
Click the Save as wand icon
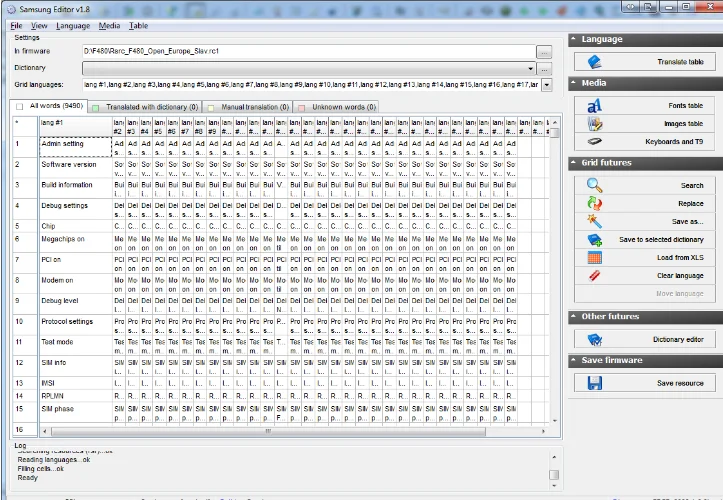594,221
